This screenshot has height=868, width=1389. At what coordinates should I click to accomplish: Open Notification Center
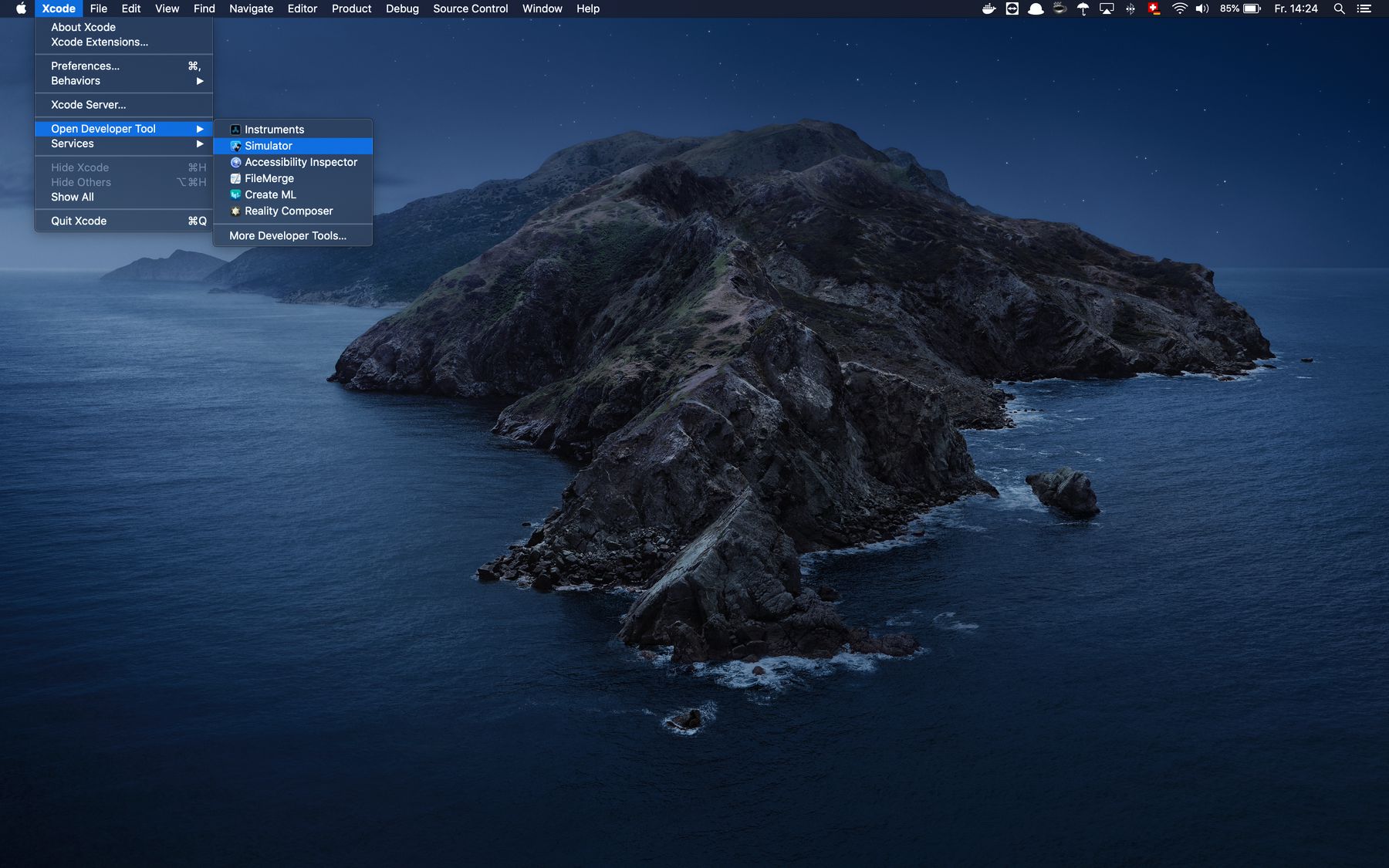tap(1364, 8)
